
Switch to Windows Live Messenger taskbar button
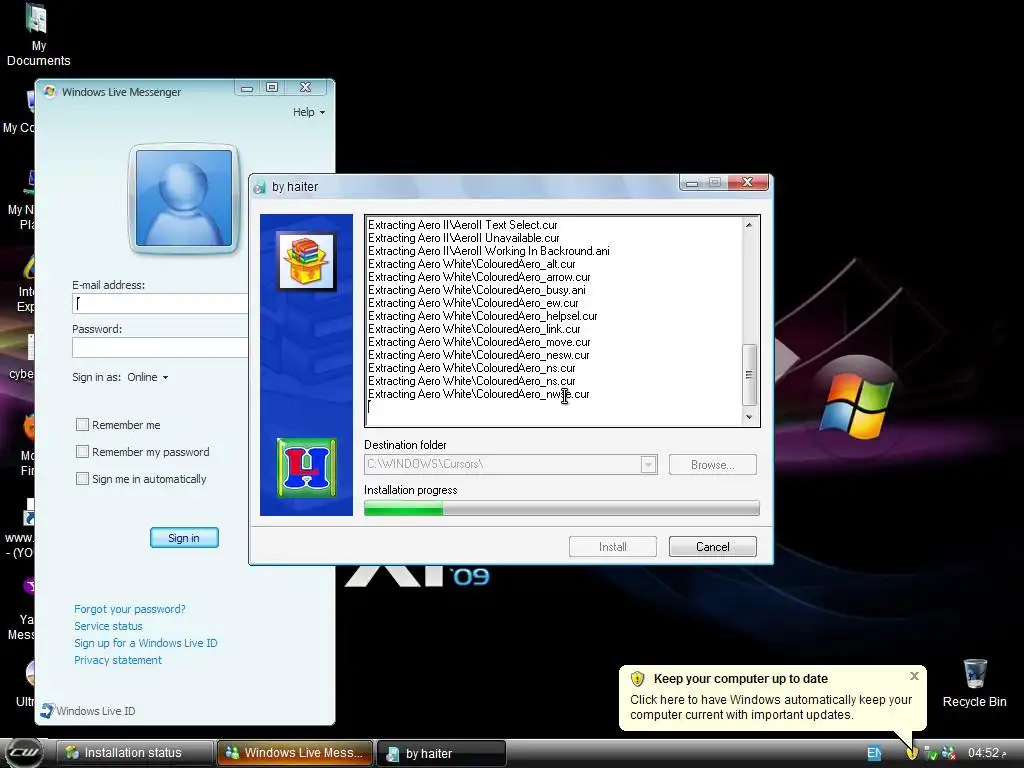[x=295, y=753]
